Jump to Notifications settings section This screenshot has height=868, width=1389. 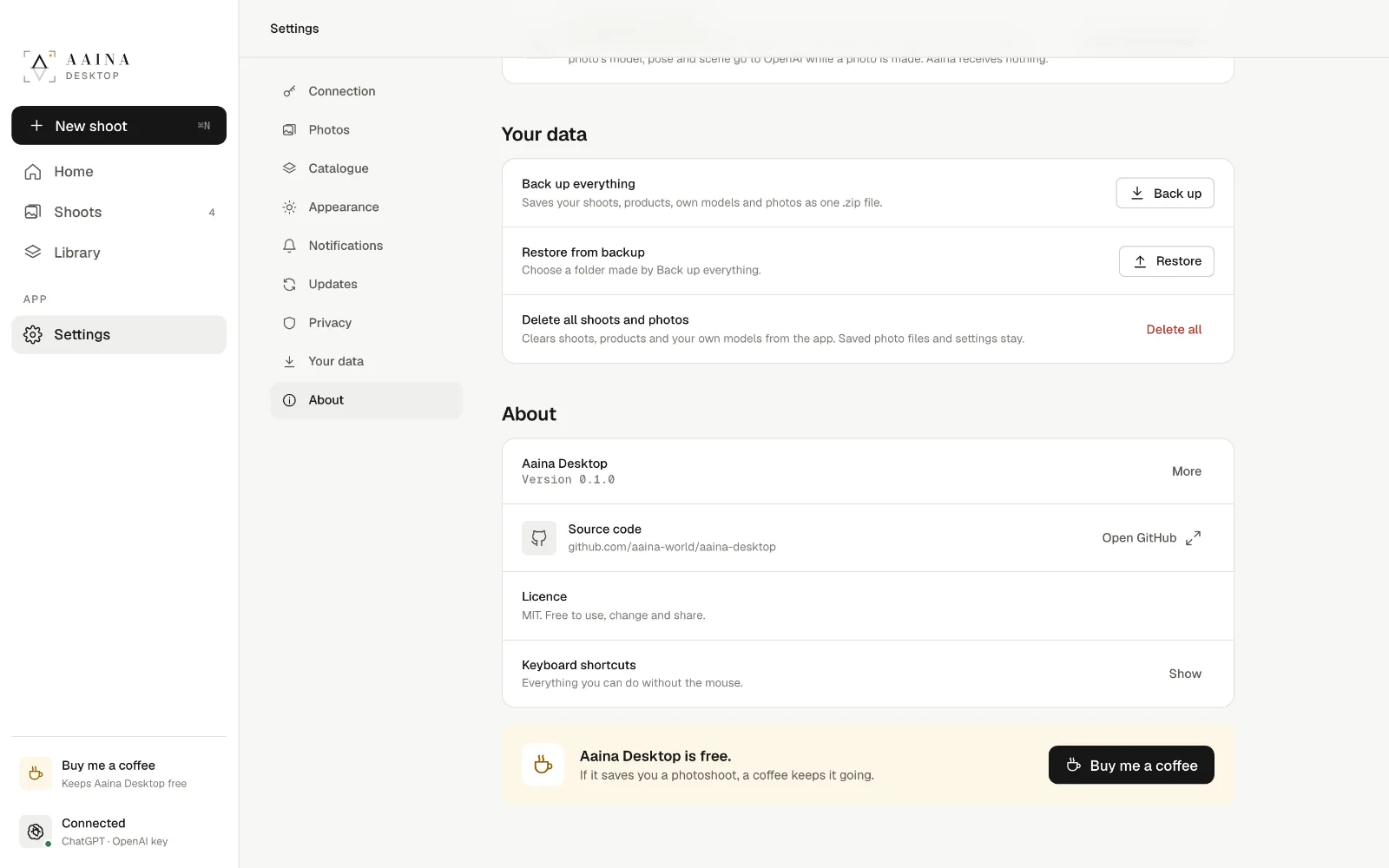(x=366, y=246)
